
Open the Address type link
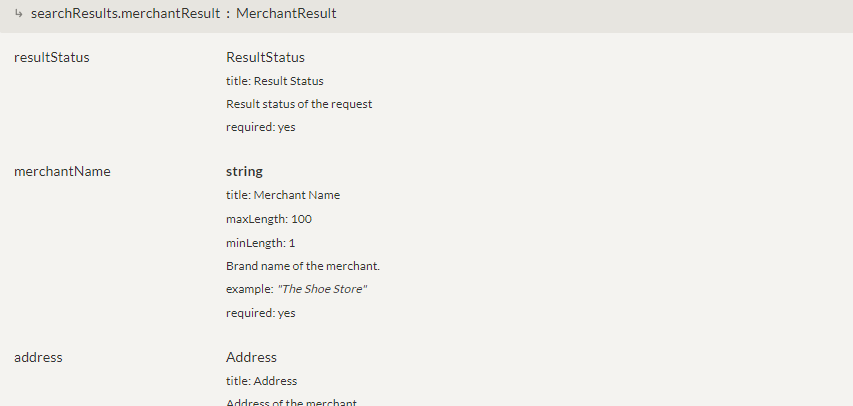[x=251, y=357]
